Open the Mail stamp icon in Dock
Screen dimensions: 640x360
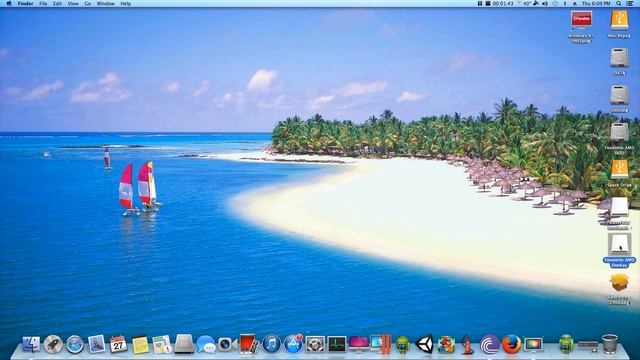(x=97, y=344)
